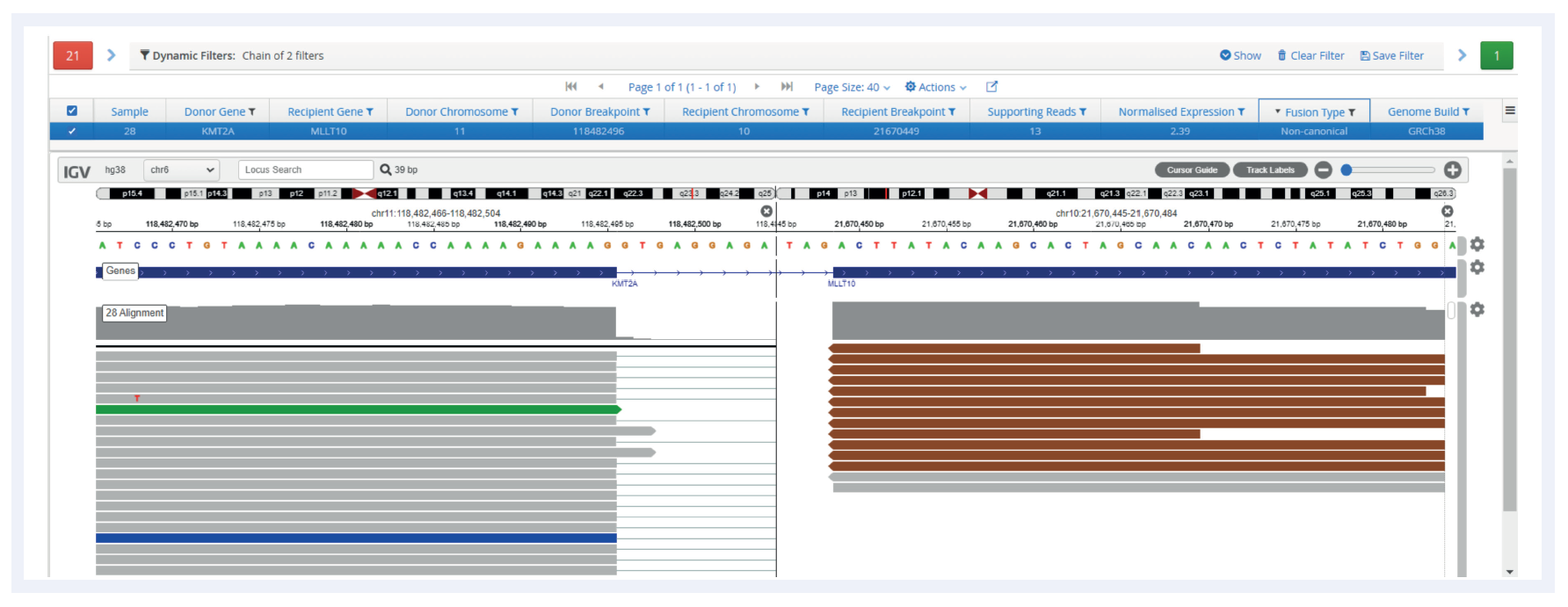Jump to last results page
This screenshot has width=1568, height=607.
point(788,86)
